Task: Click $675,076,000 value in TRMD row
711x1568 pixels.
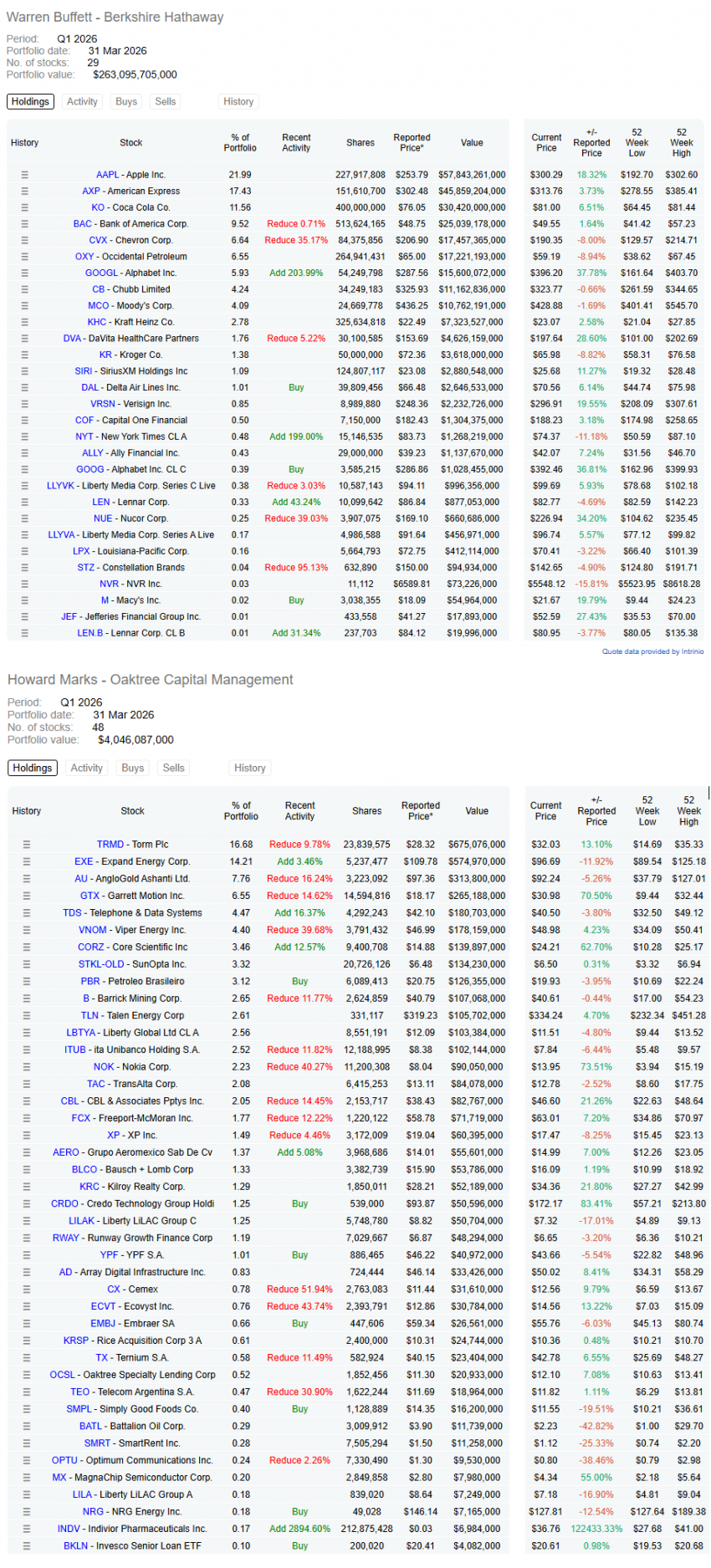Action: (477, 845)
